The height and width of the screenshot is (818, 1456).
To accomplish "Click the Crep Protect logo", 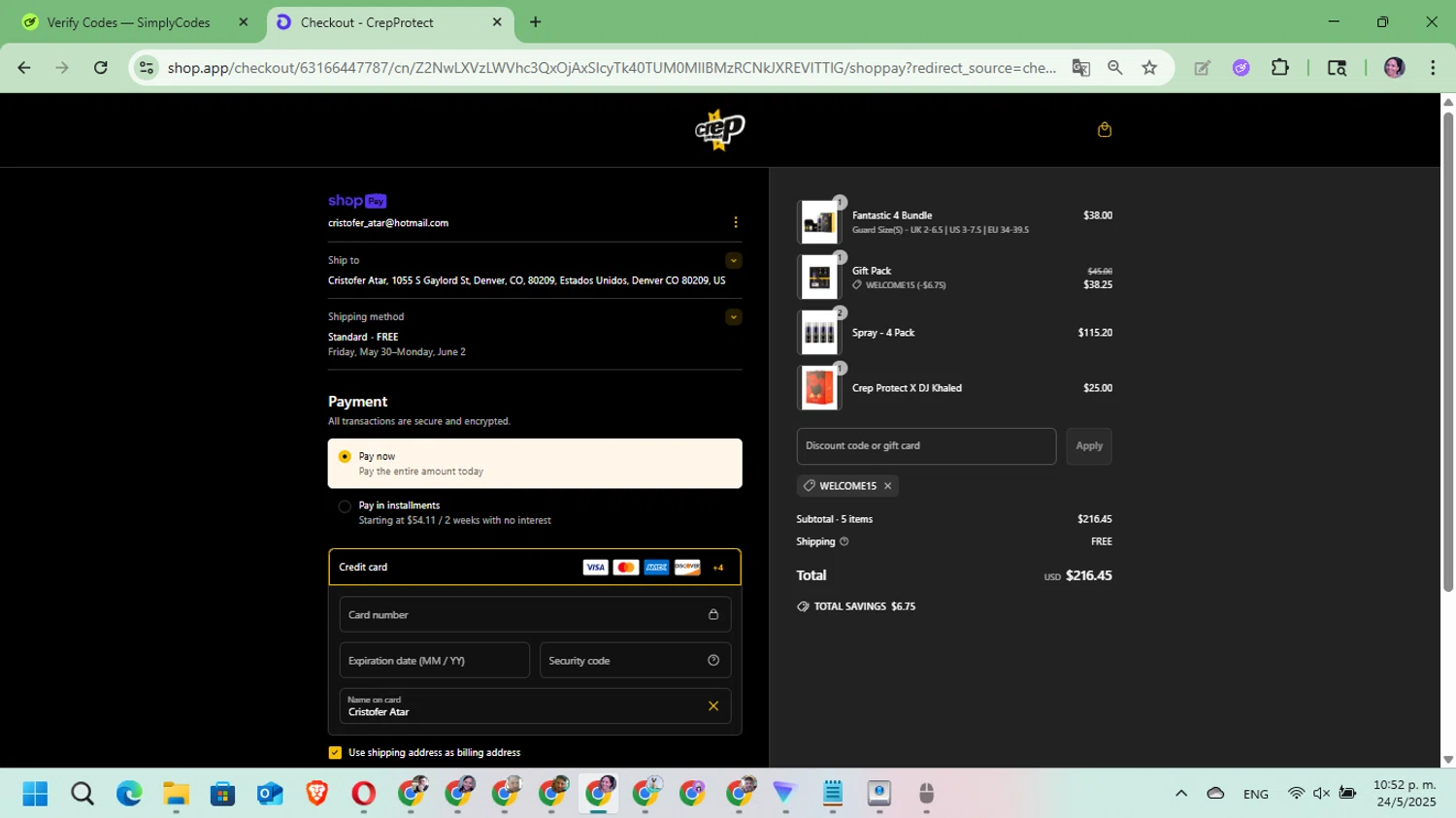I will pos(719,129).
